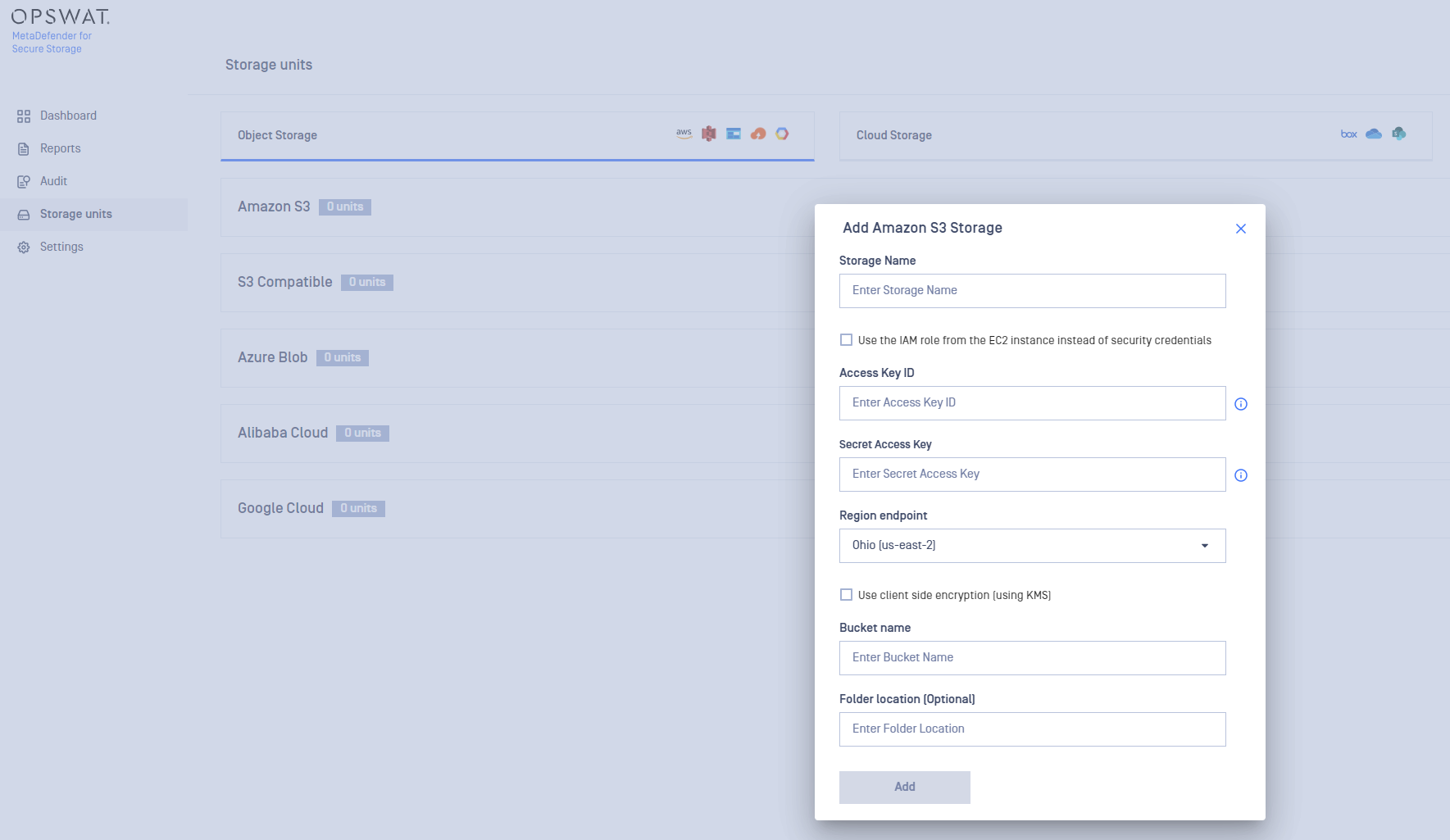Click the AWS logo icon
This screenshot has width=1450, height=840.
point(684,134)
